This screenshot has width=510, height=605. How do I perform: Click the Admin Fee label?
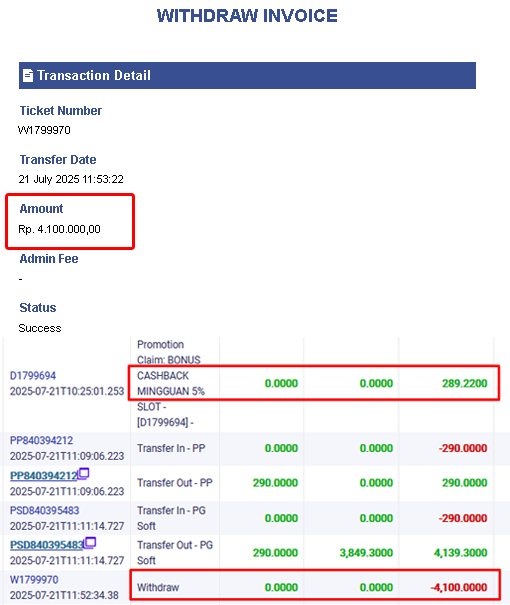click(x=49, y=259)
